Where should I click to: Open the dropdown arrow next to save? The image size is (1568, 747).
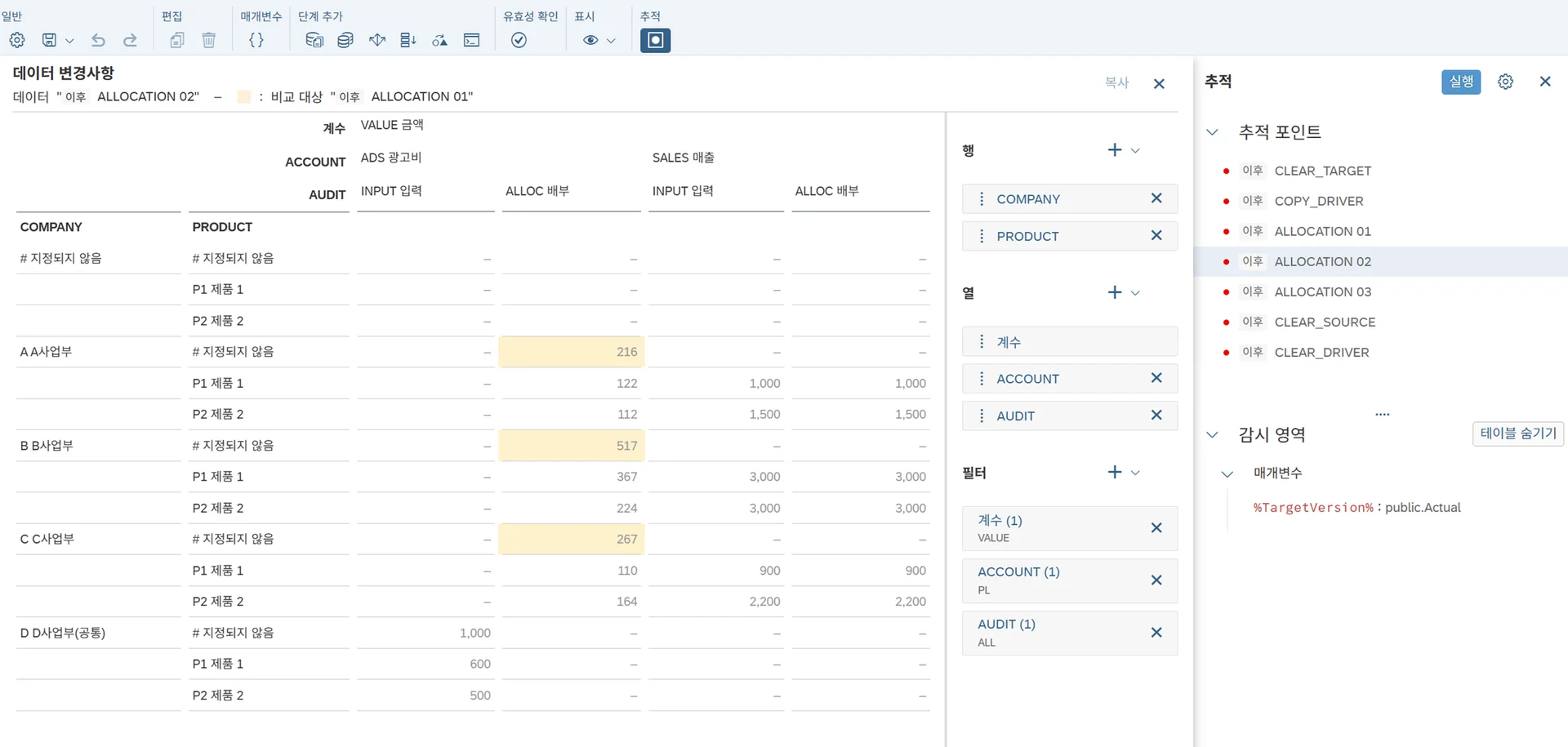69,40
